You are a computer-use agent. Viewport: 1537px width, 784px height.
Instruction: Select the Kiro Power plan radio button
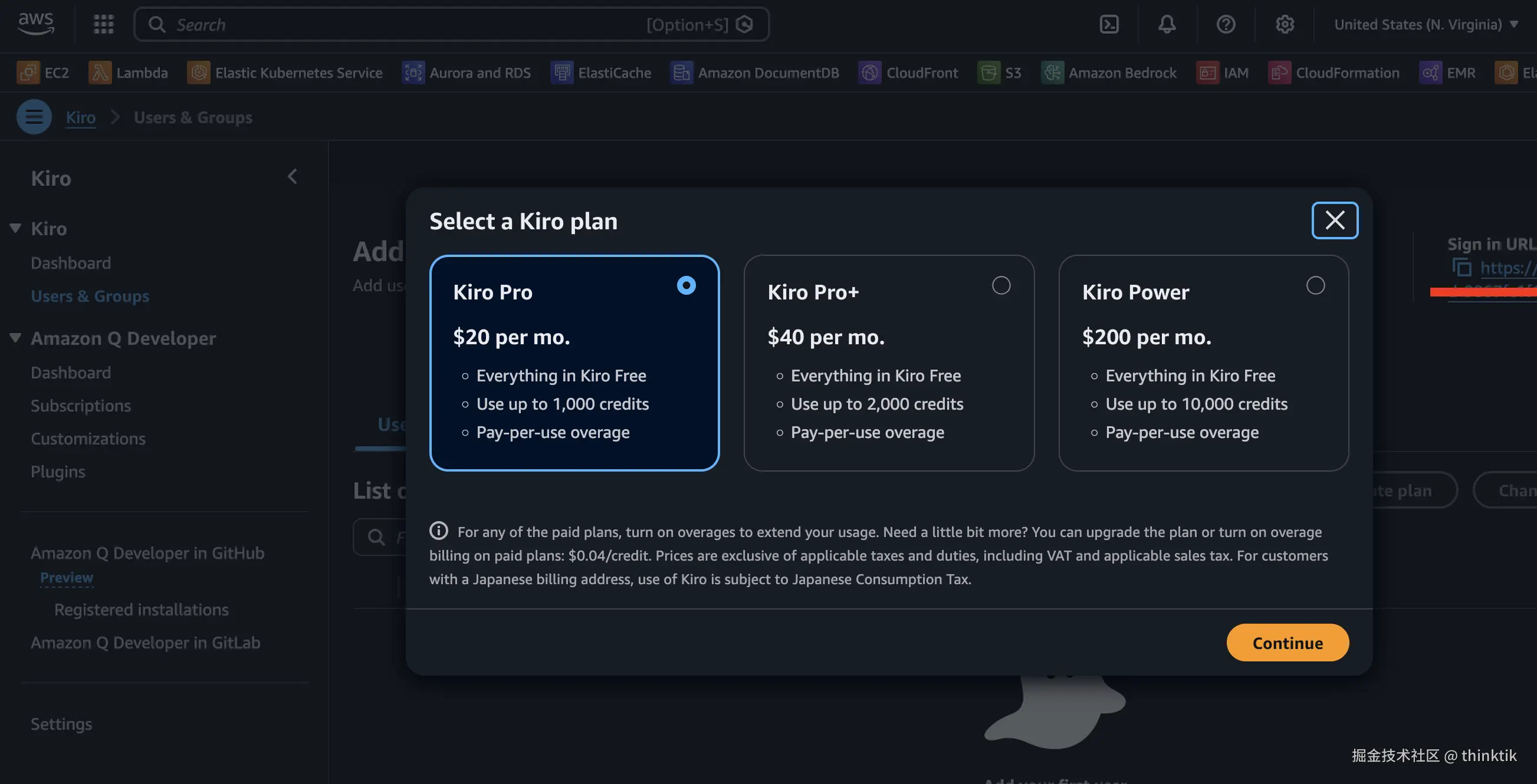click(1315, 285)
